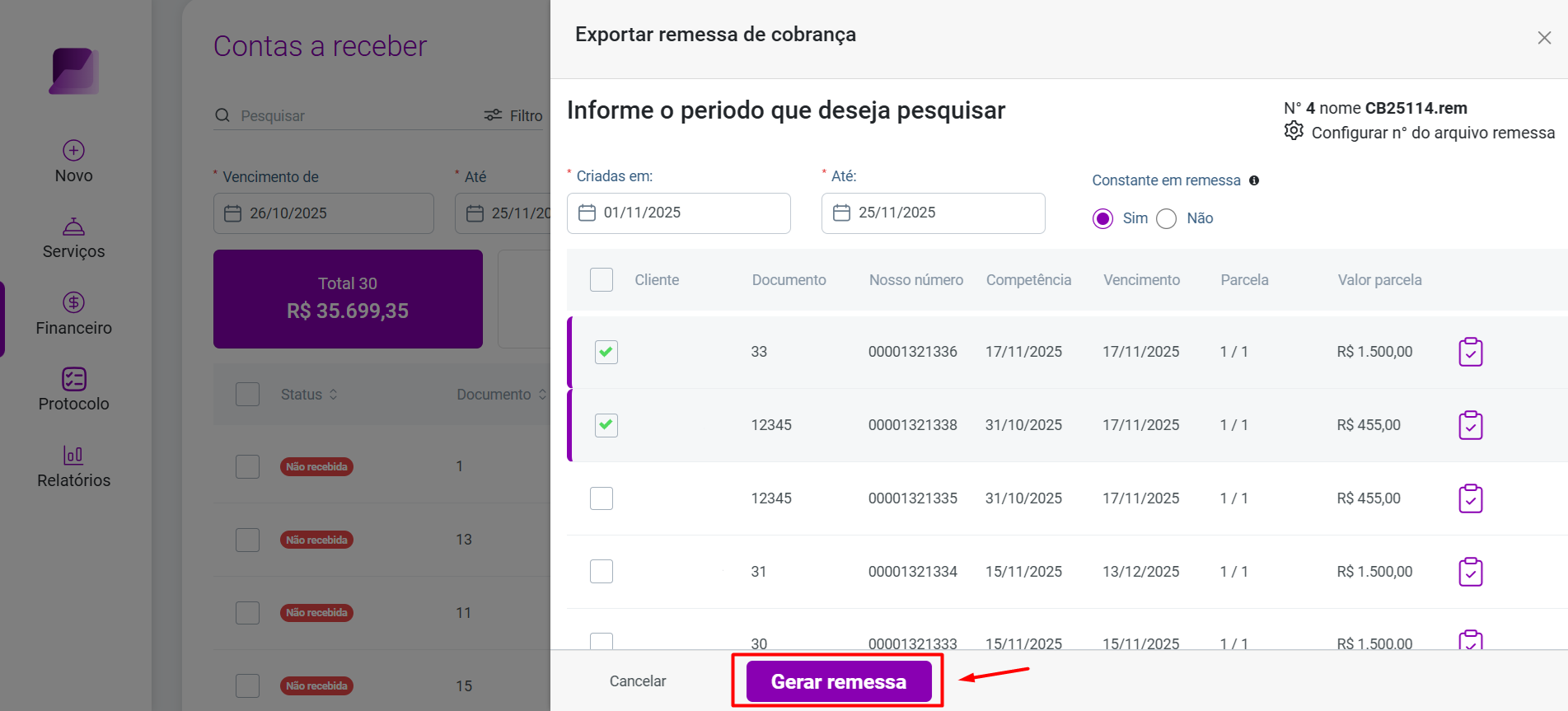Open the Financeiro dollar icon
Screen dimensions: 1568x711
pyautogui.click(x=73, y=302)
